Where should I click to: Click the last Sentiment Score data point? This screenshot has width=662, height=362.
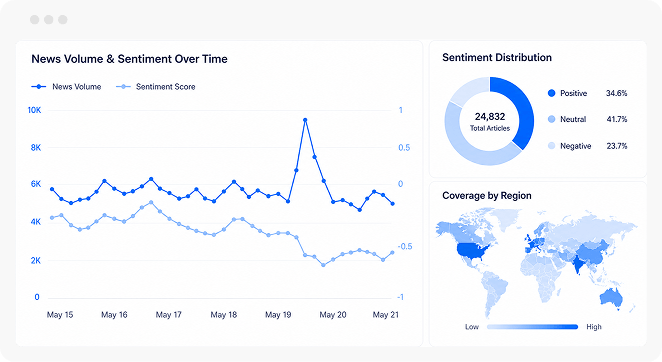[x=393, y=253]
